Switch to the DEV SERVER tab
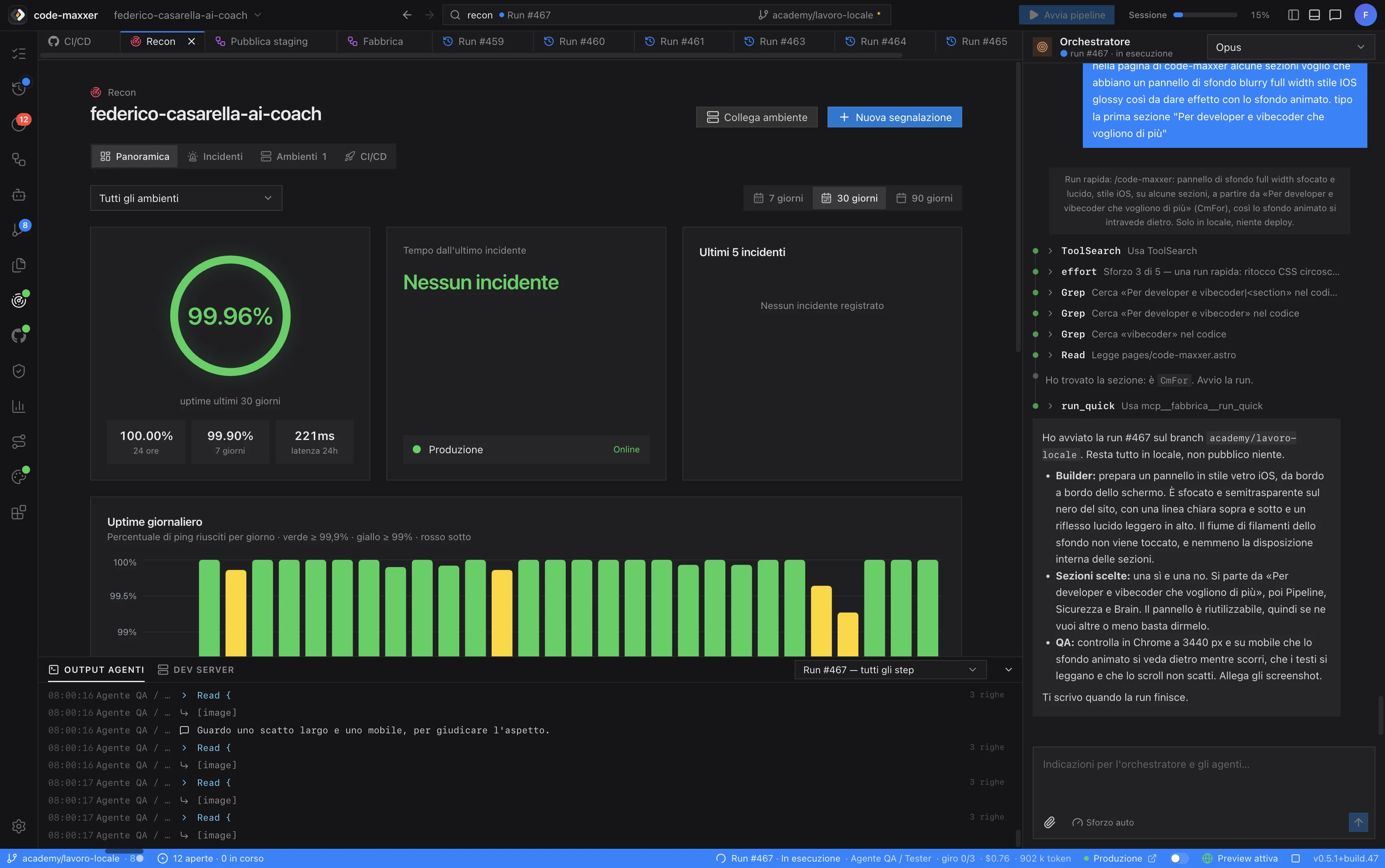Screen dimensions: 1385x868 coord(196,670)
